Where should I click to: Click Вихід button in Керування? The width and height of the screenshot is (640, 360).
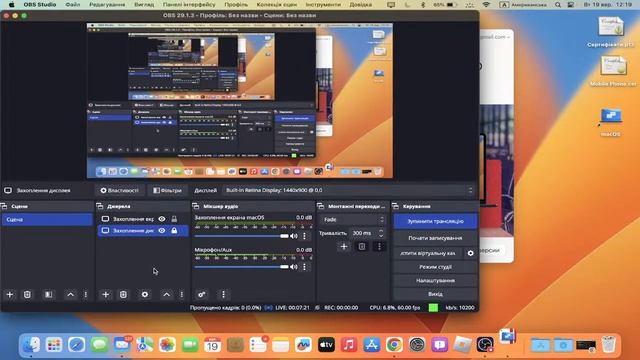click(436, 294)
